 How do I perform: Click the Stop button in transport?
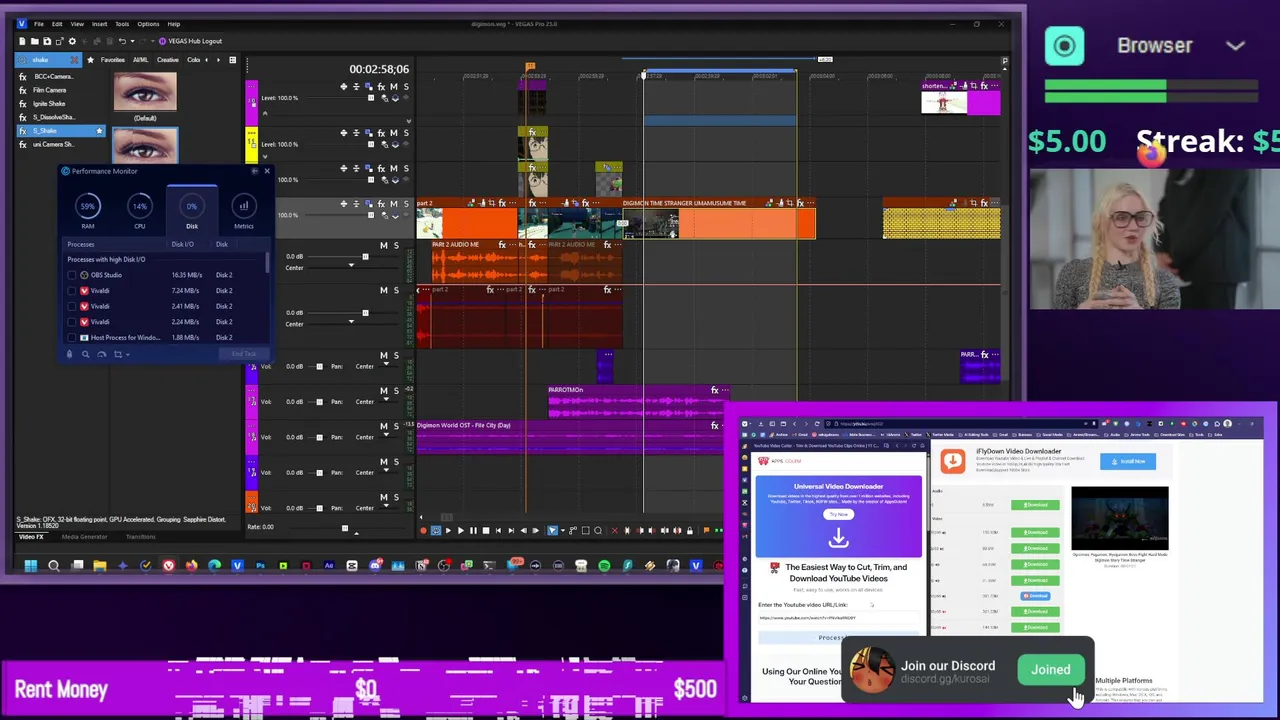click(485, 531)
